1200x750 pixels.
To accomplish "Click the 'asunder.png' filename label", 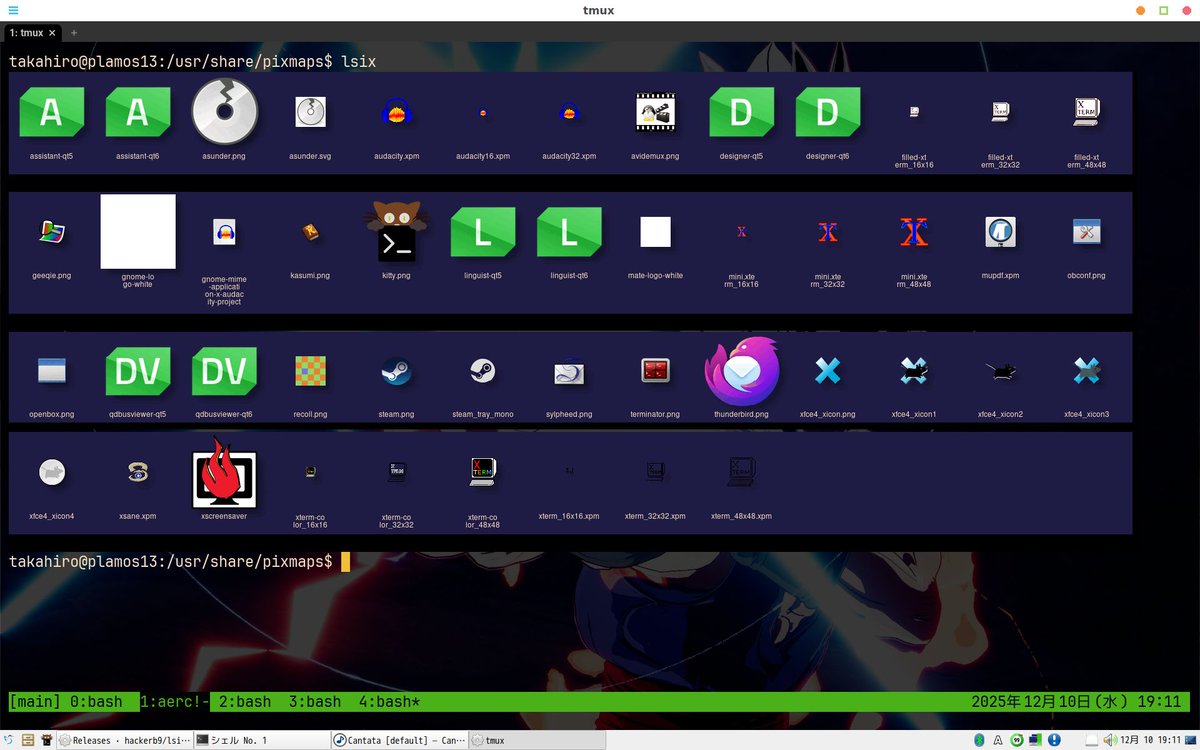I will (224, 156).
